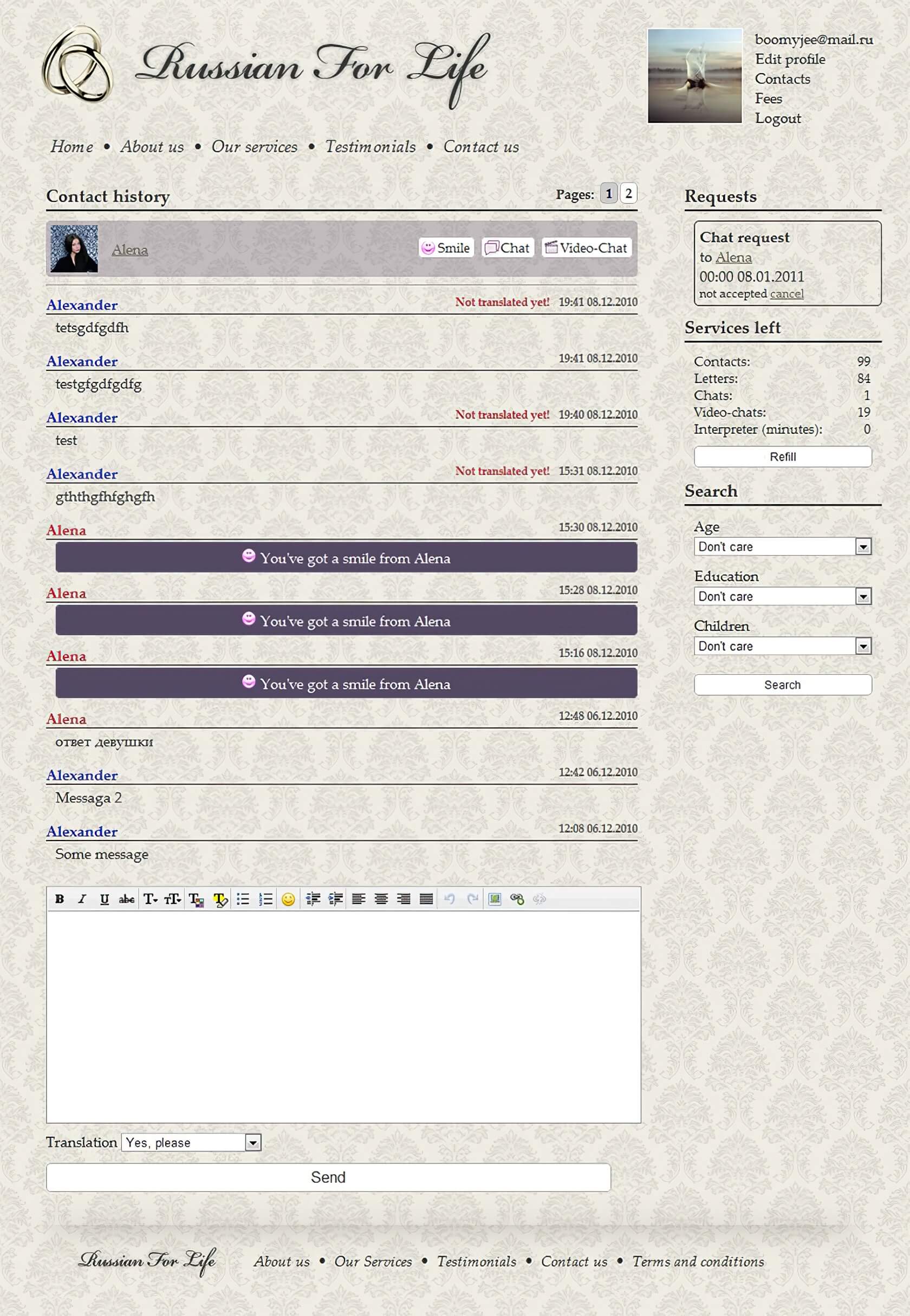
Task: Open the text highlight color picker
Action: [220, 900]
